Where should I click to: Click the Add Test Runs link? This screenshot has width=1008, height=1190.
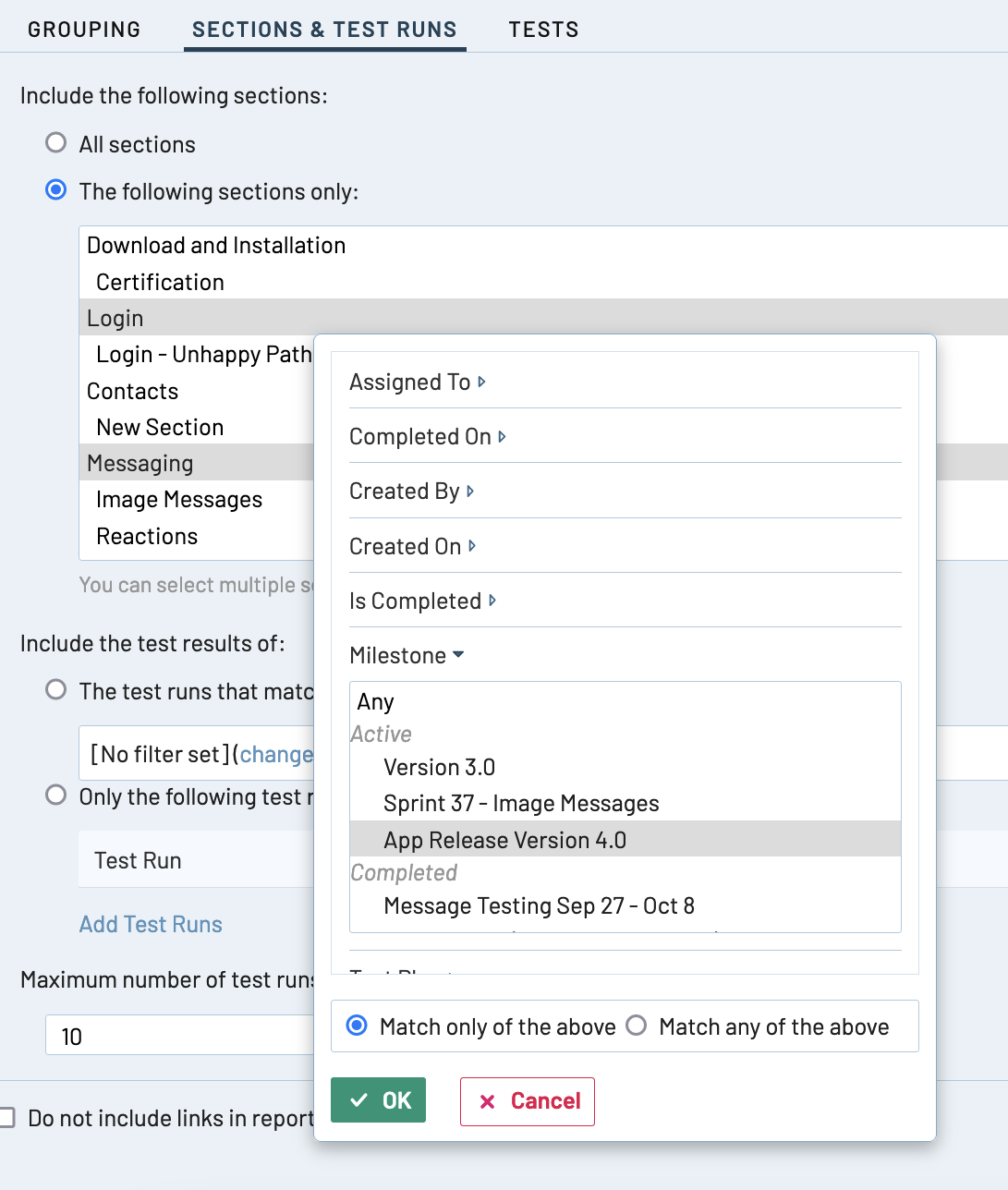(x=151, y=925)
